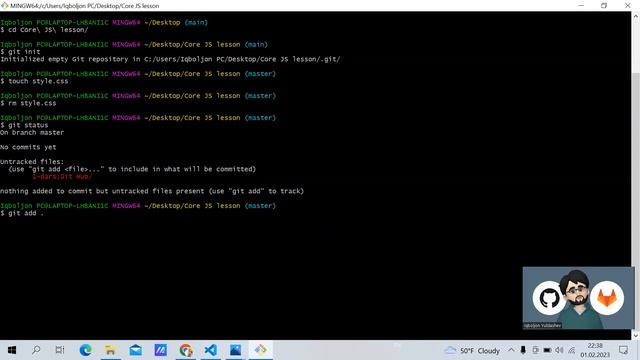Open the Mail app in taskbar
This screenshot has width=640, height=360.
136,350
